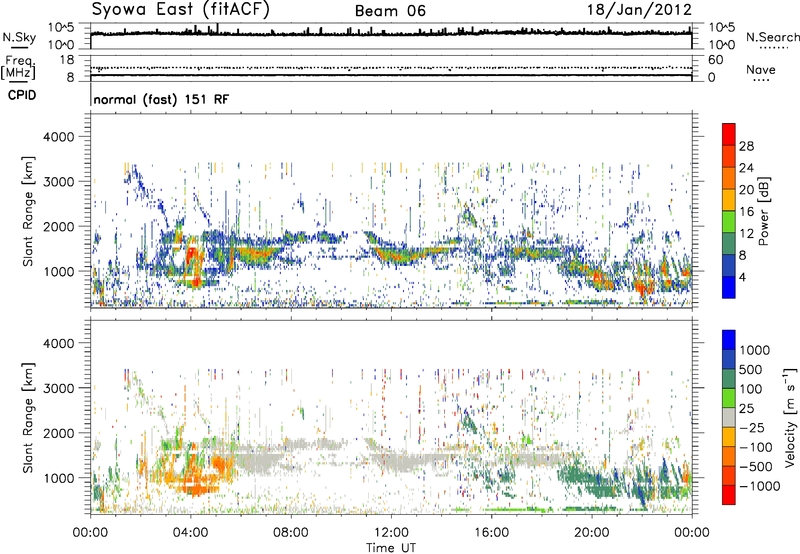800x554 pixels.
Task: Click the '3000' tick of the velocity panel
Action: 59,388
